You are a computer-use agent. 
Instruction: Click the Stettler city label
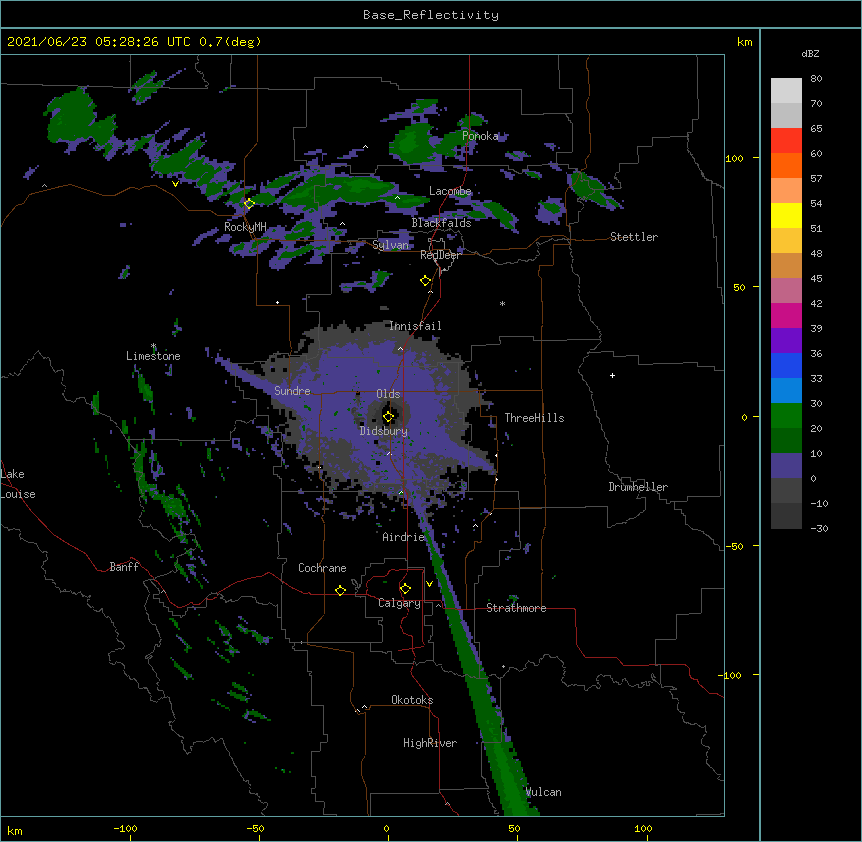[x=634, y=237]
